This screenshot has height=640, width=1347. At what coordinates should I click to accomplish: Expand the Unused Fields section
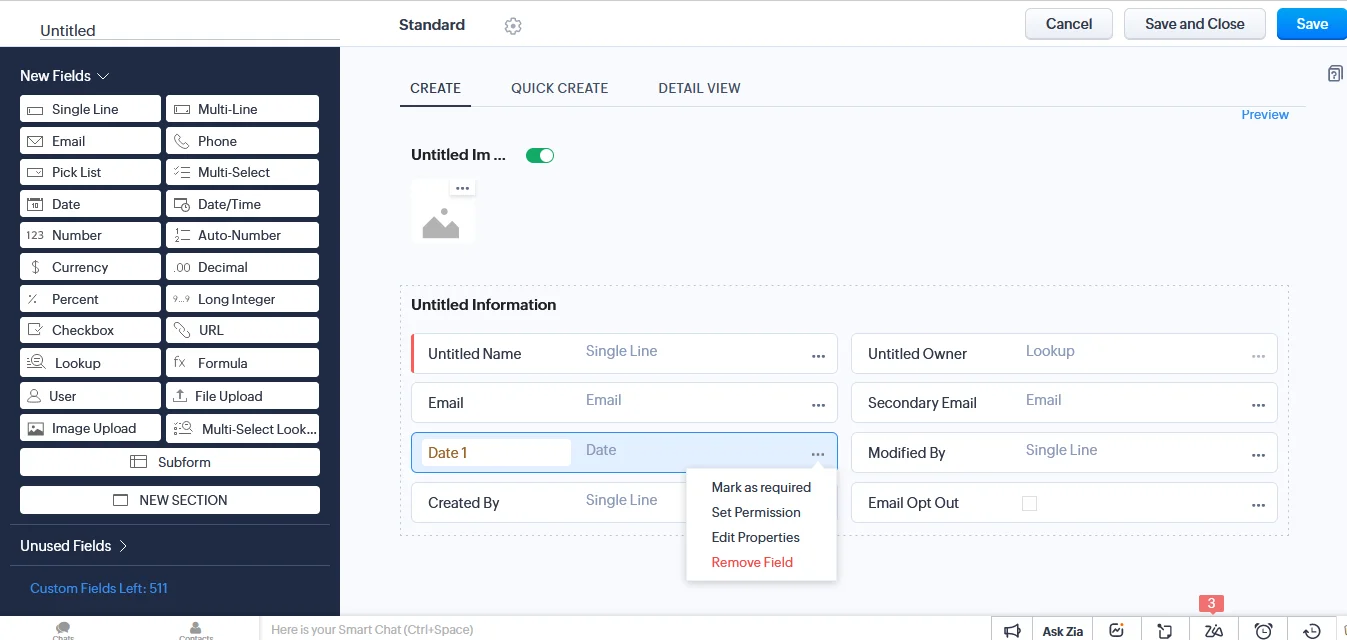tap(124, 546)
